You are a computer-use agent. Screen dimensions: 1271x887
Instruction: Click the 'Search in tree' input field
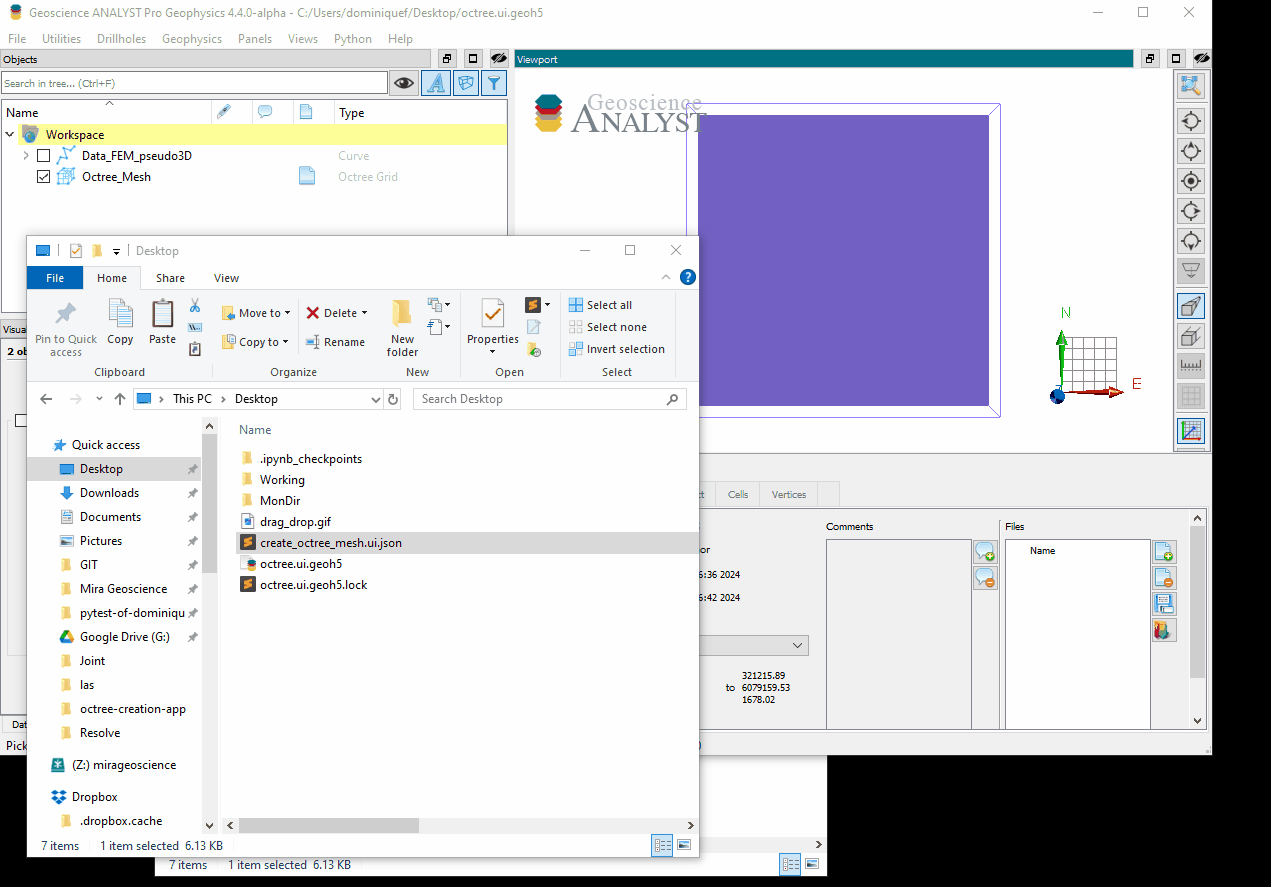[194, 83]
